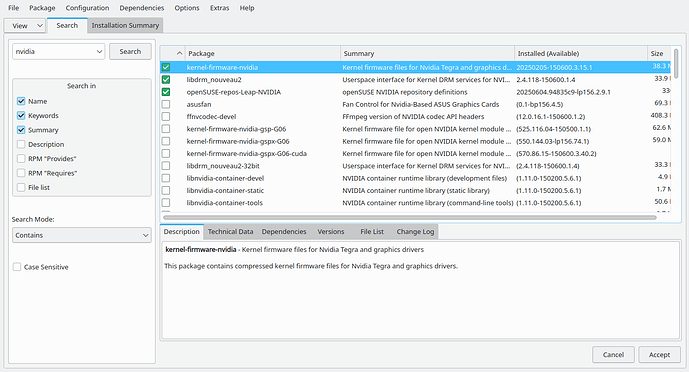Show the Change Log tab

[x=415, y=231]
